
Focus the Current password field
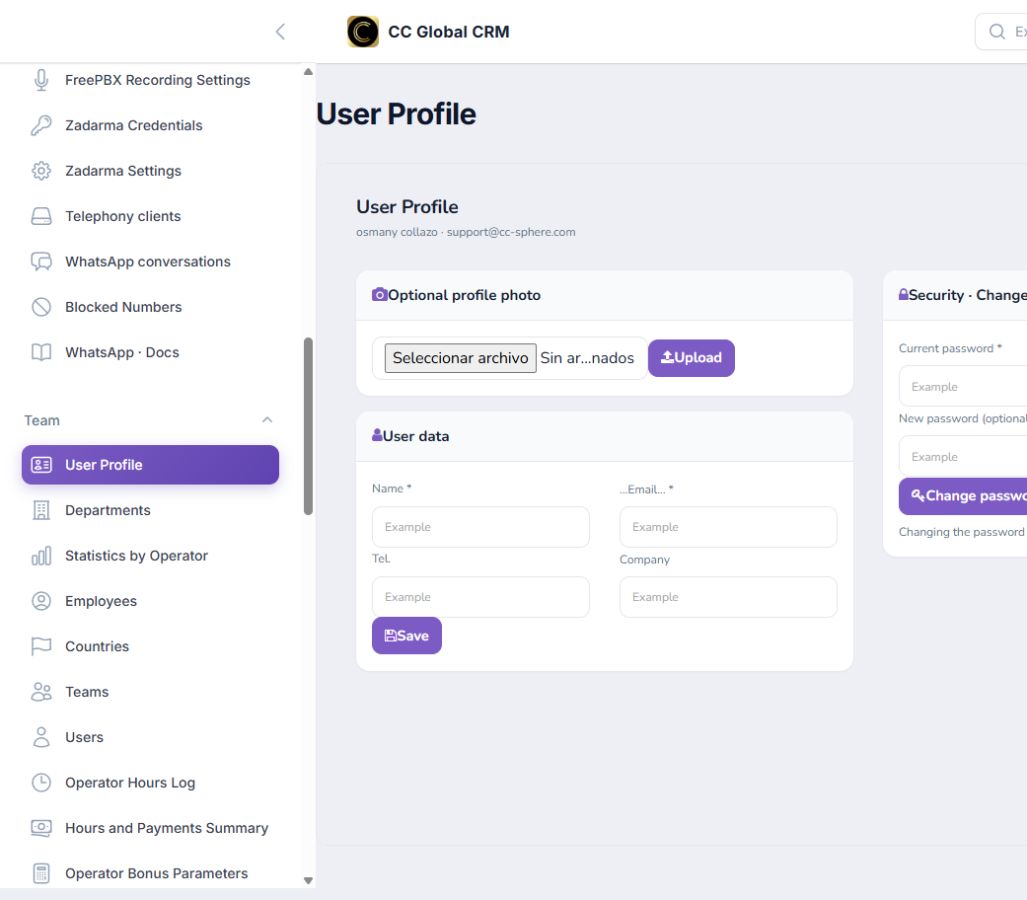963,386
